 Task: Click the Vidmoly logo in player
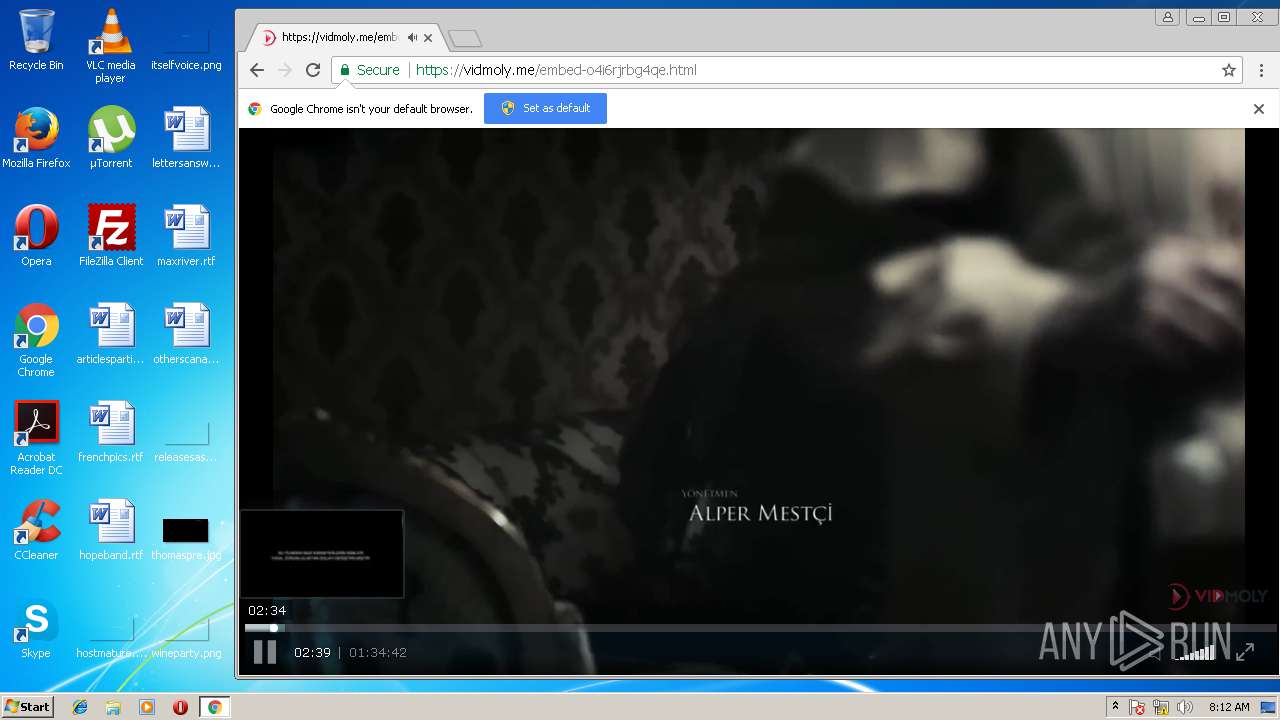1218,597
